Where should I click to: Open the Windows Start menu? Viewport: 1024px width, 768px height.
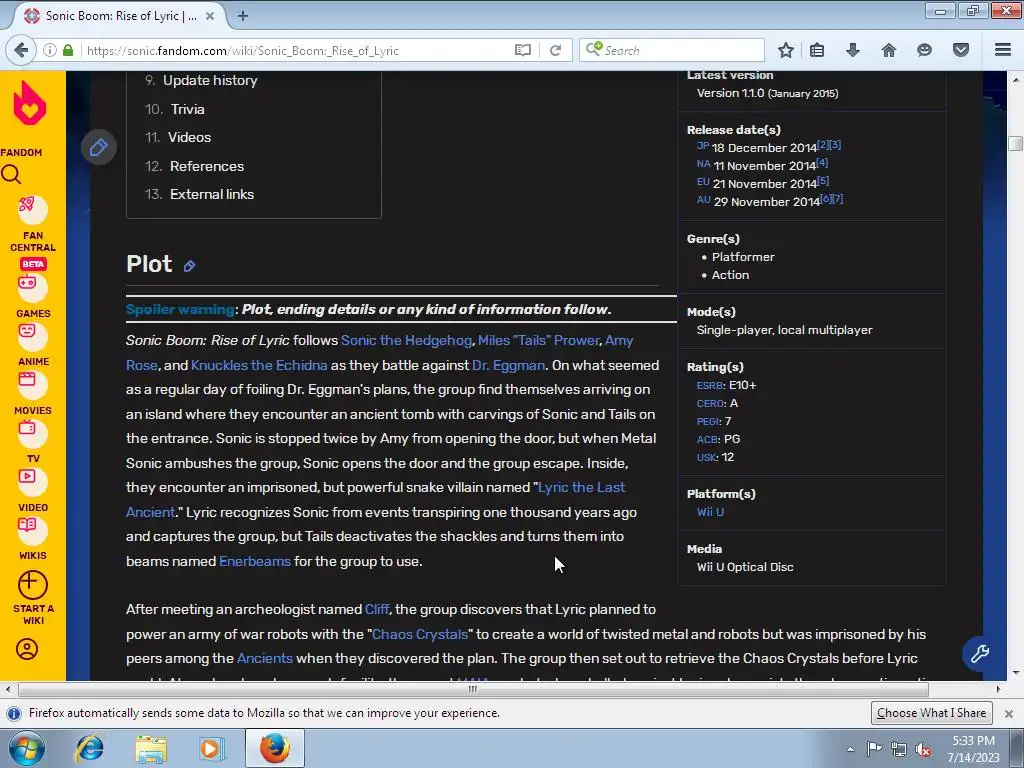(x=26, y=748)
